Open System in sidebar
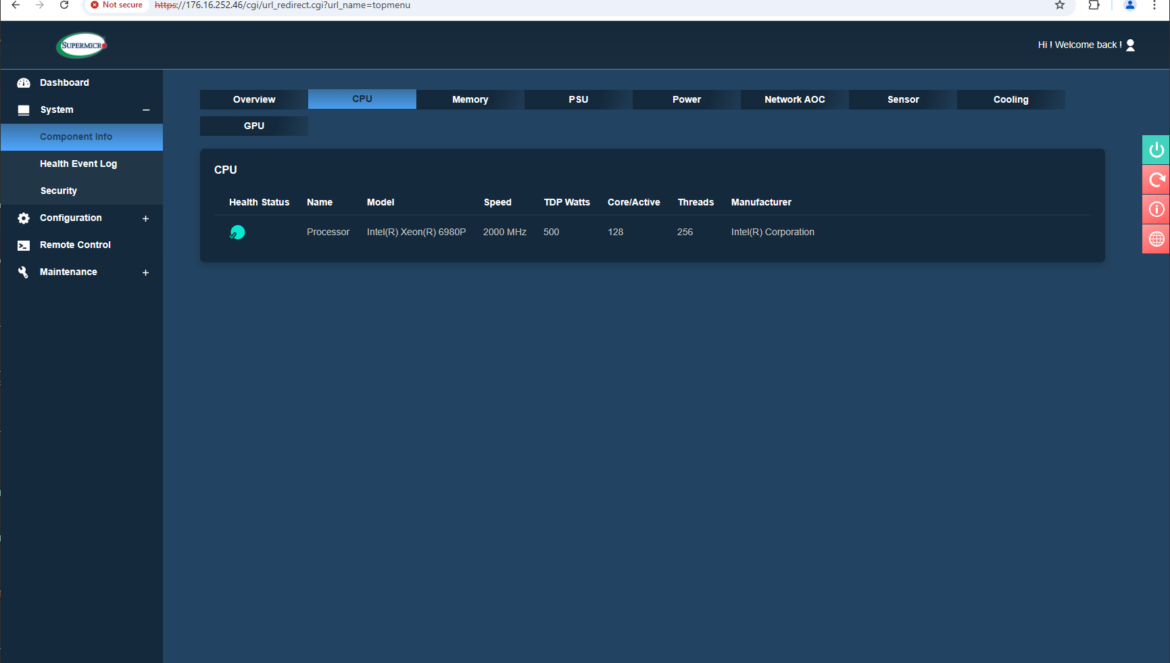The width and height of the screenshot is (1170, 663). (57, 110)
